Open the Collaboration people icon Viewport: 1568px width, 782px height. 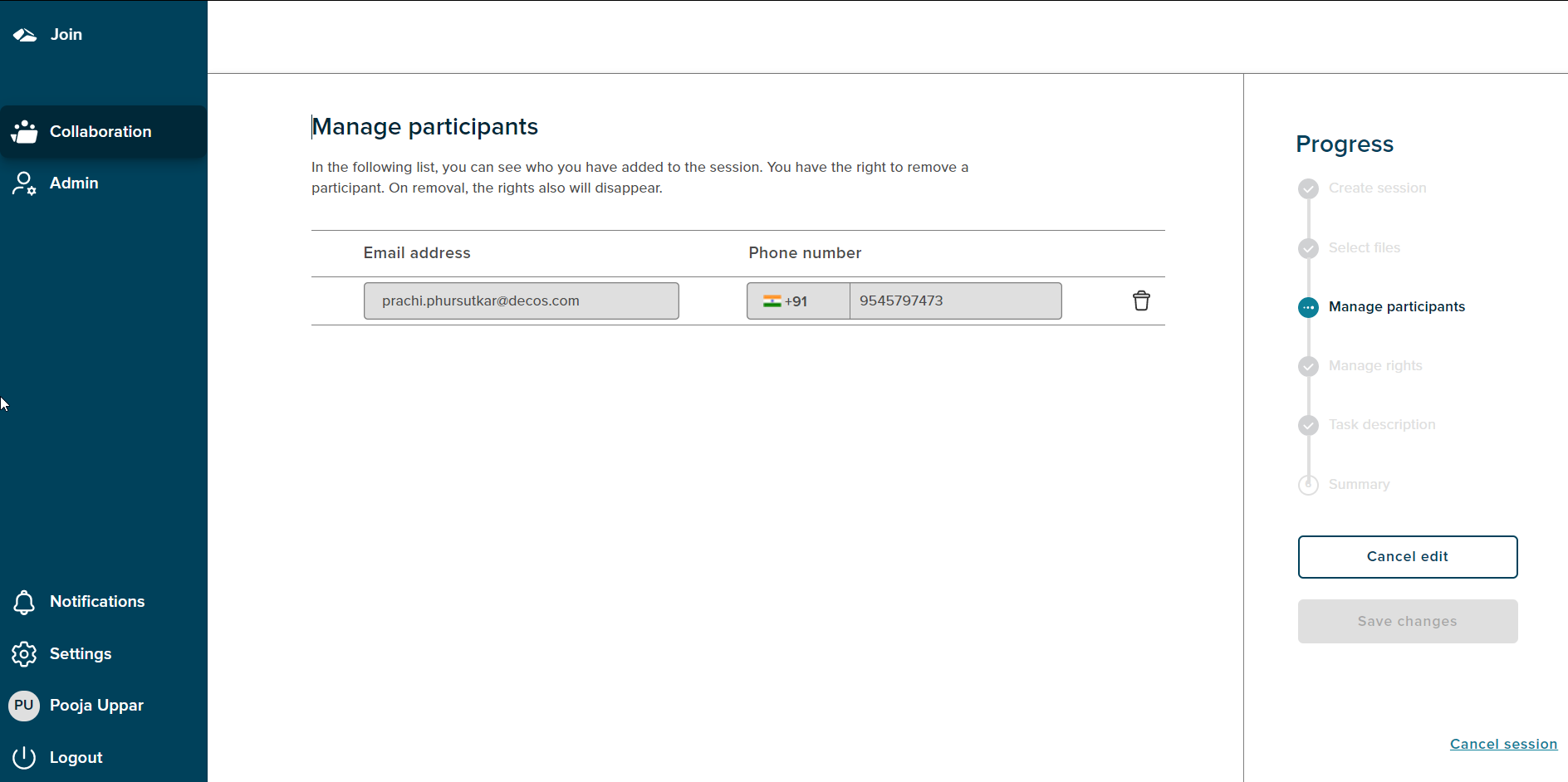click(x=25, y=131)
